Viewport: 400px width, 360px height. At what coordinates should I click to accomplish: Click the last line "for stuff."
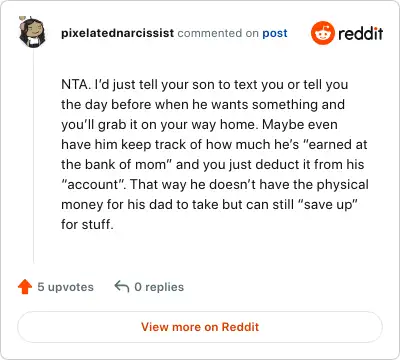tap(87, 224)
